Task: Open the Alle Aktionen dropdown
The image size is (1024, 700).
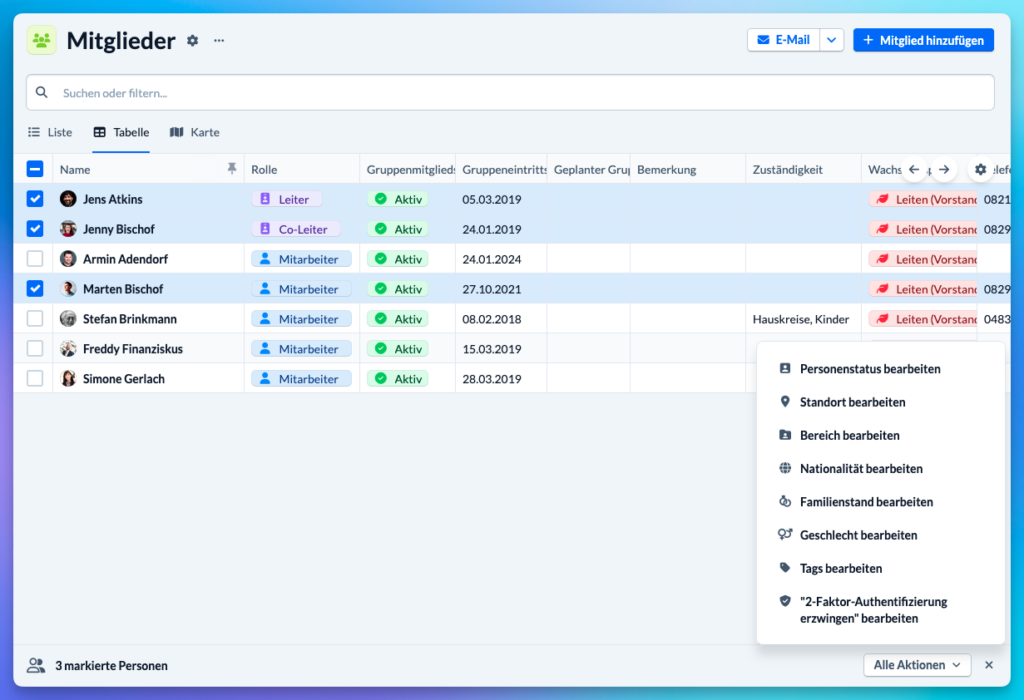Action: click(917, 665)
